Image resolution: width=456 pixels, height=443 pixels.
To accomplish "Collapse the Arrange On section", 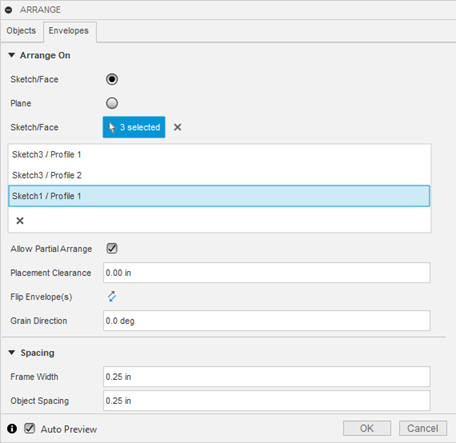I will pyautogui.click(x=12, y=55).
